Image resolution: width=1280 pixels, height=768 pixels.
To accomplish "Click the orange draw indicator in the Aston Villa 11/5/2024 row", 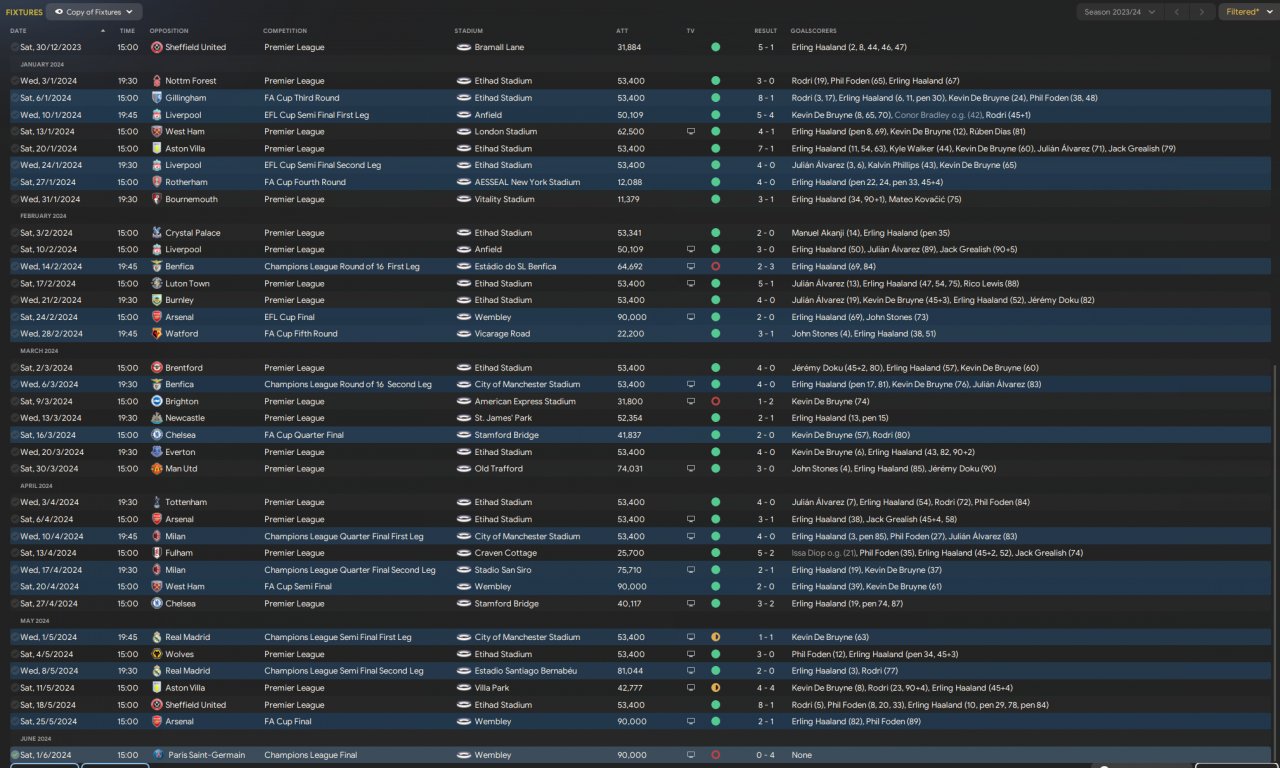I will click(x=715, y=688).
